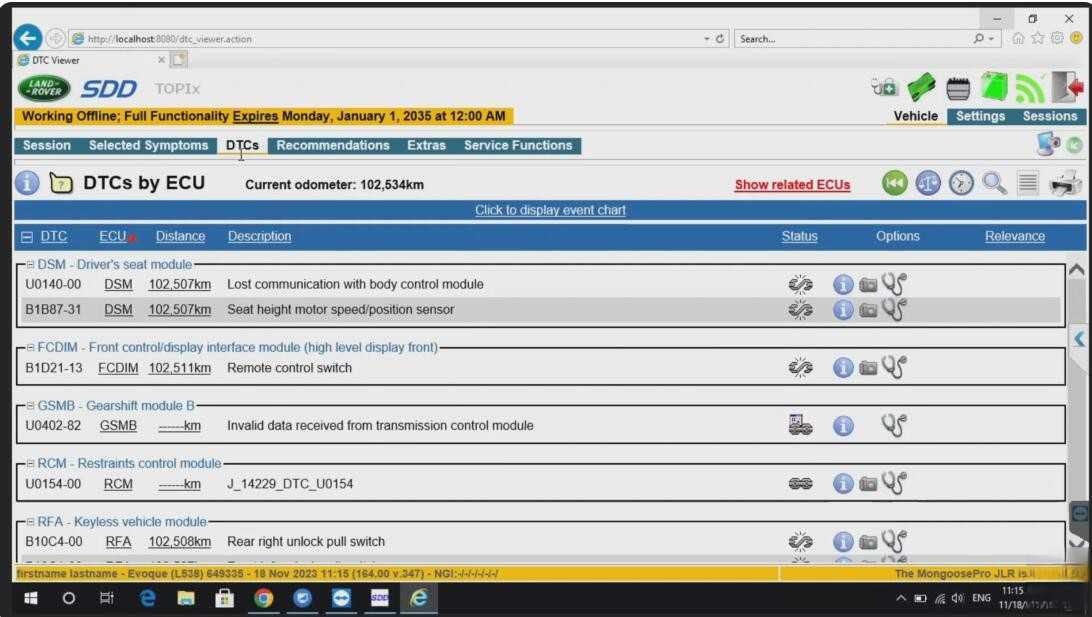This screenshot has width=1092, height=617.
Task: Click the scroll up arrow of DTC list
Action: coord(1077,270)
